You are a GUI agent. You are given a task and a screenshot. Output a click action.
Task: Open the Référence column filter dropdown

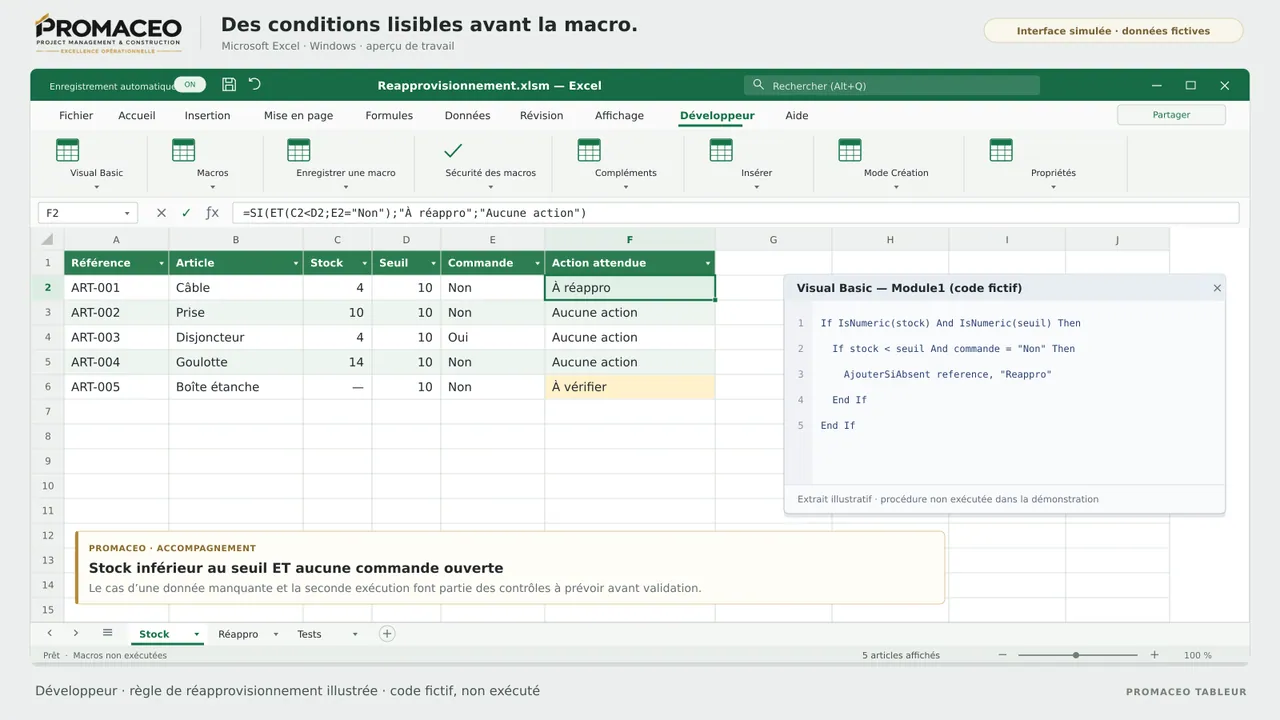pyautogui.click(x=162, y=263)
